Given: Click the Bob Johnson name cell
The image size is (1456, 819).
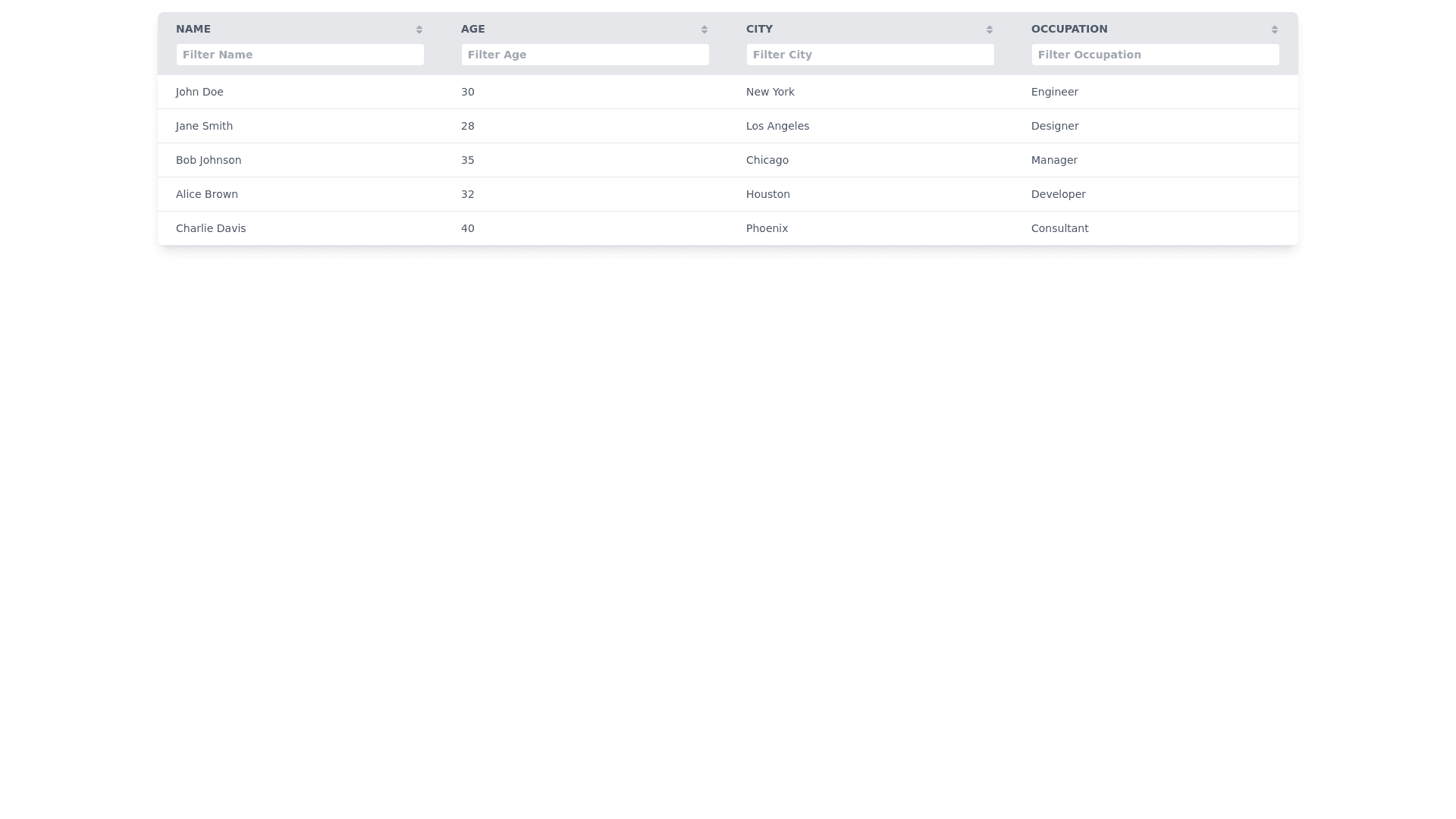Looking at the screenshot, I should 209,160.
